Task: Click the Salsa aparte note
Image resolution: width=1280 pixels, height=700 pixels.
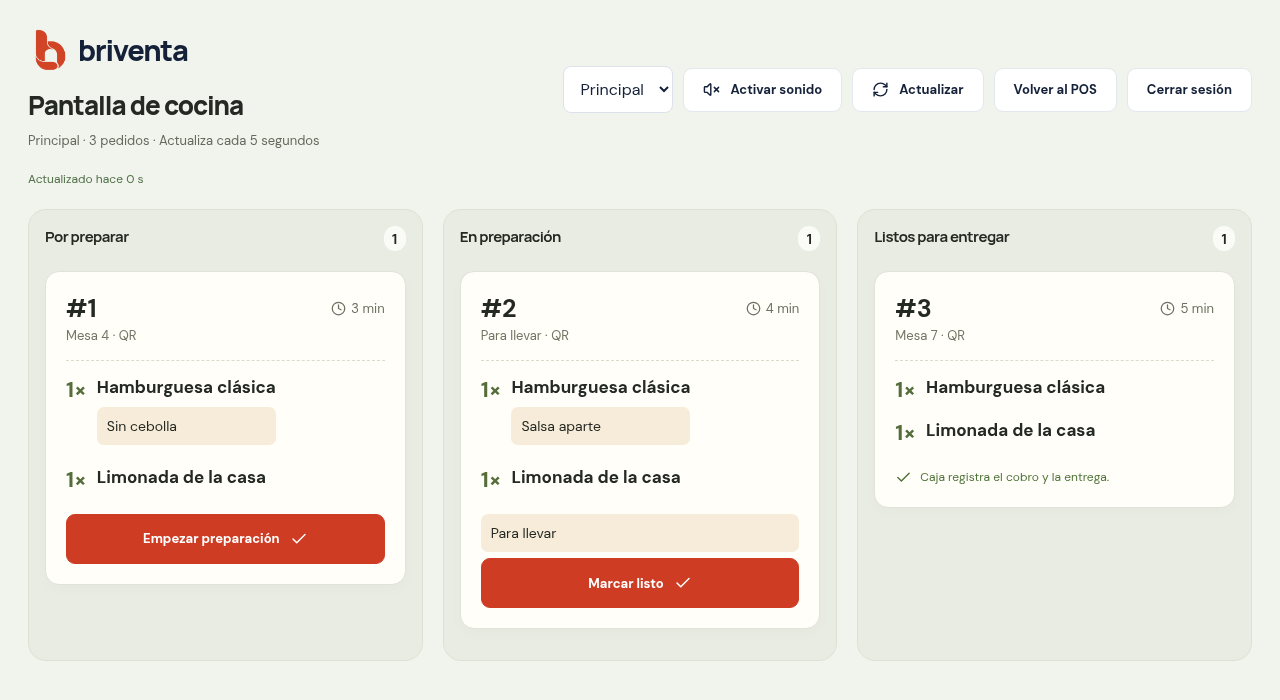Action: (x=600, y=426)
